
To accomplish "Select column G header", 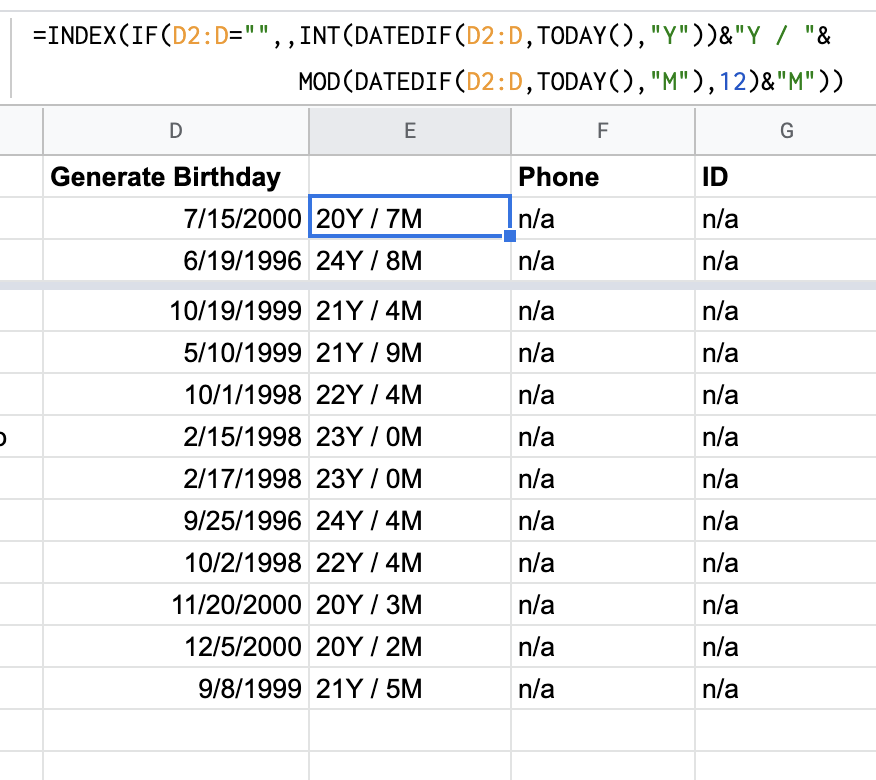I will pyautogui.click(x=786, y=130).
